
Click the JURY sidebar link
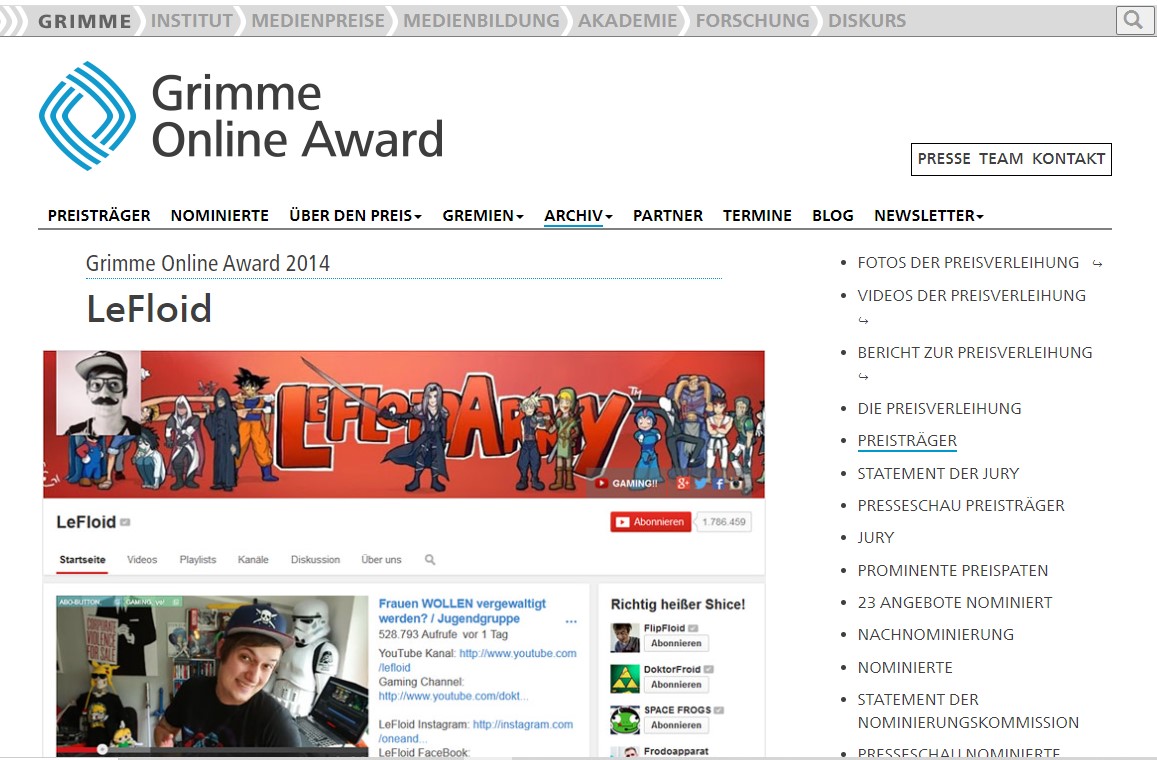point(876,538)
